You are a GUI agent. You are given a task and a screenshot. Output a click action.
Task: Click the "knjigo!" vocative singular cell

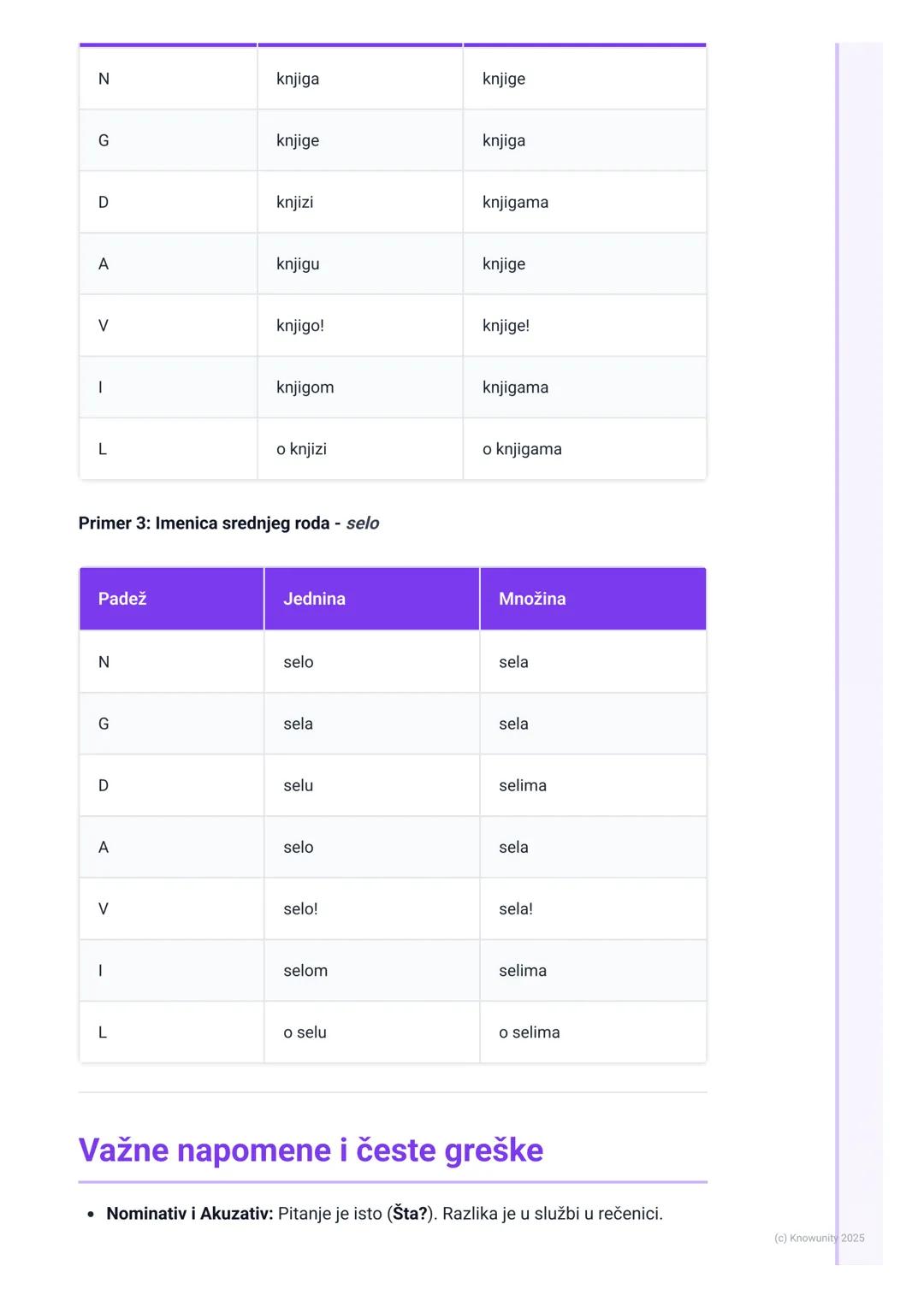coord(300,326)
